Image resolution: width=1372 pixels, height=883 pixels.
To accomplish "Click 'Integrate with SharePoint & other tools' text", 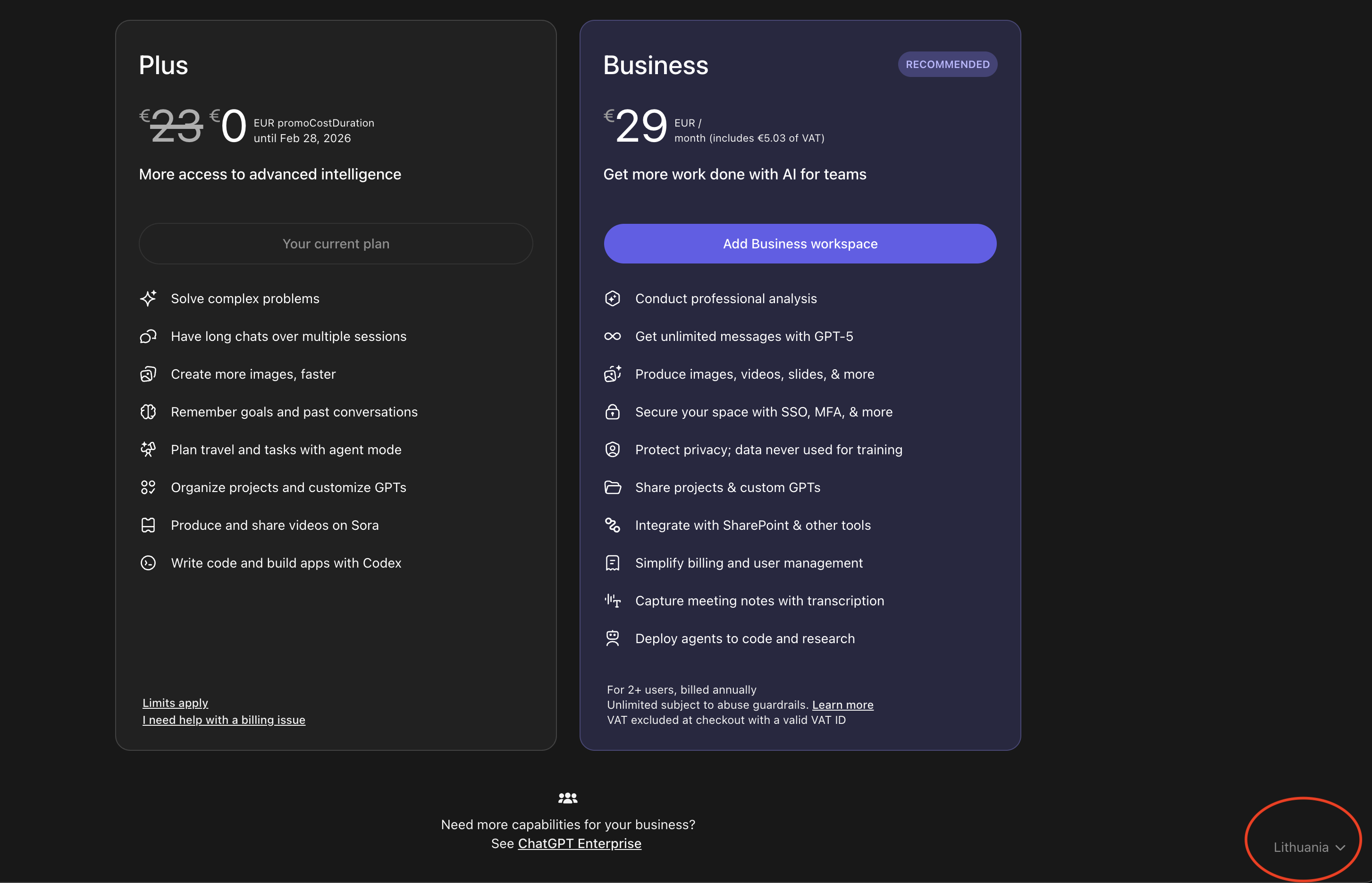I will (753, 525).
